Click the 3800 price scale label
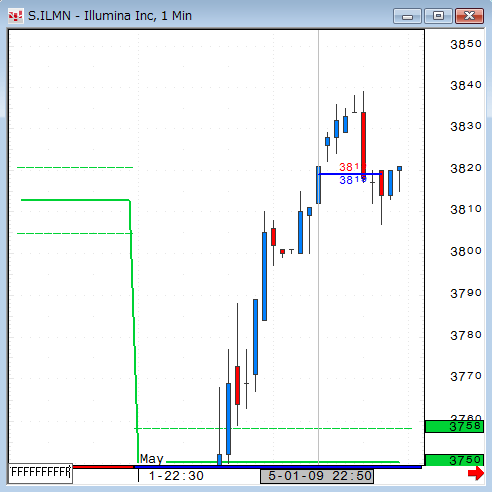Screen dimensions: 492x492 point(466,251)
